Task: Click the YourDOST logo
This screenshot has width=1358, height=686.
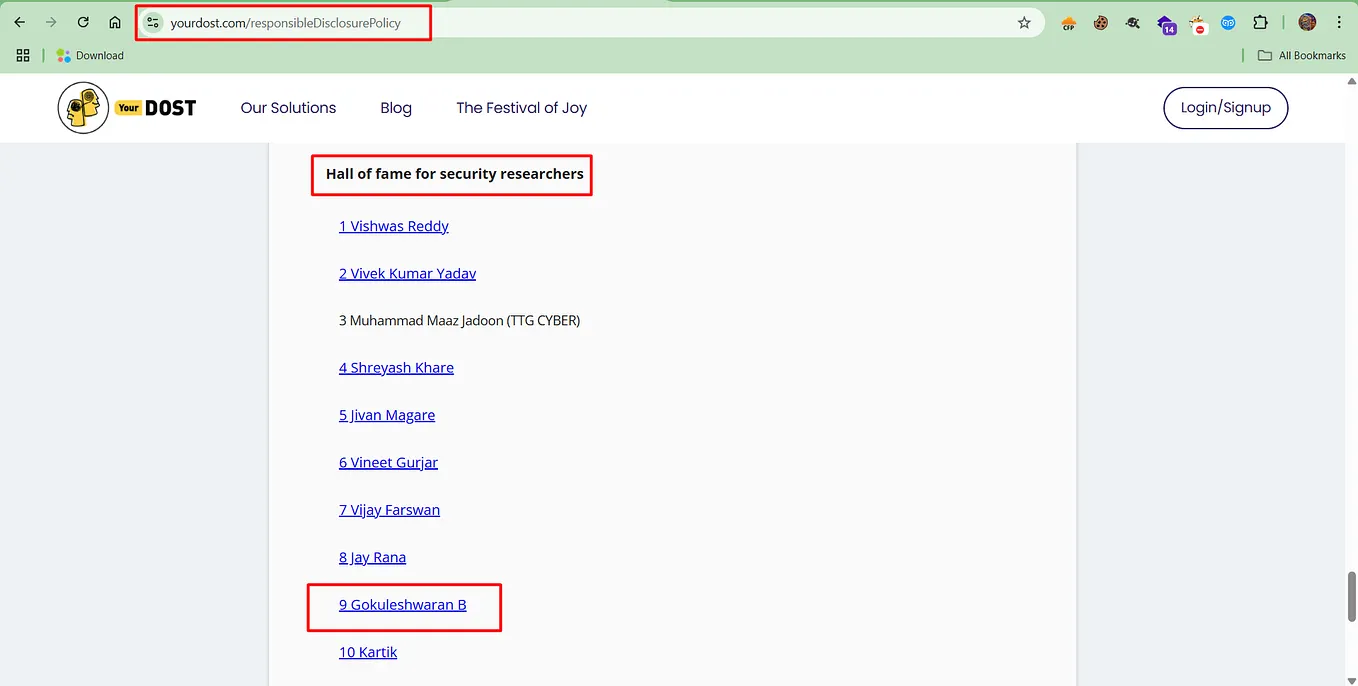Action: [127, 107]
